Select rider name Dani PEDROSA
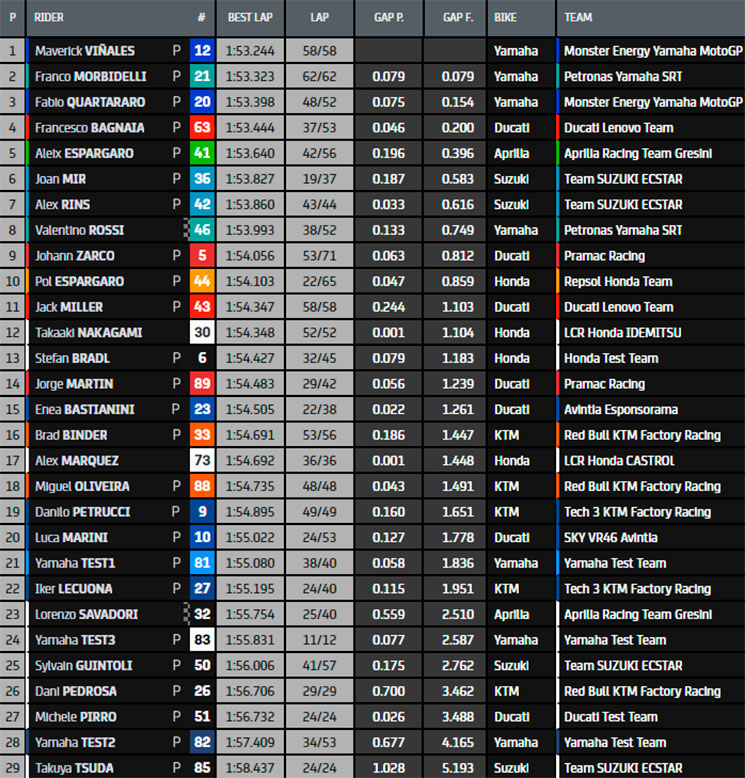Viewport: 745px width, 778px height. (75, 691)
